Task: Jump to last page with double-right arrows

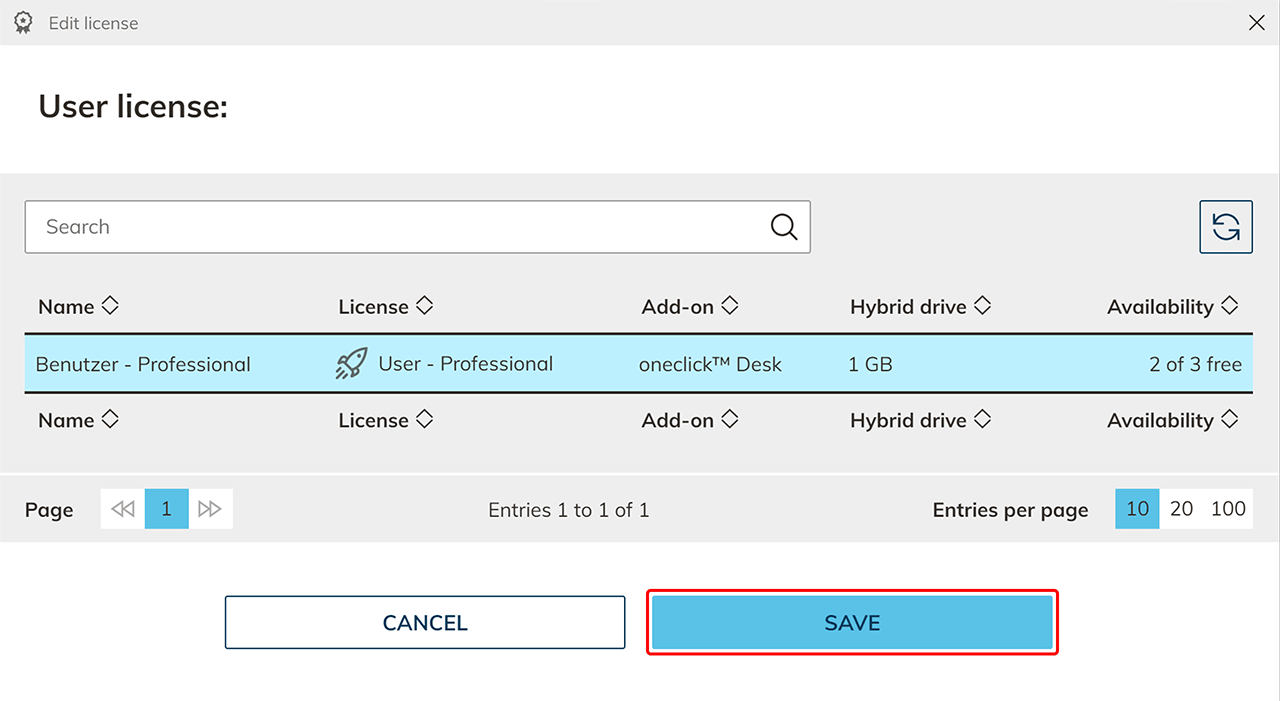Action: click(210, 509)
